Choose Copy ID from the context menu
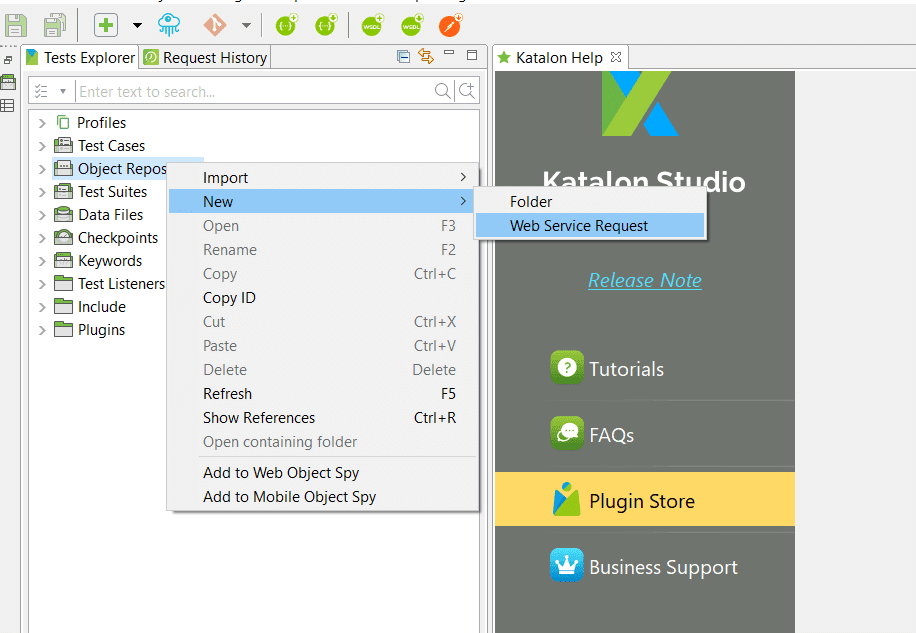 coord(322,298)
